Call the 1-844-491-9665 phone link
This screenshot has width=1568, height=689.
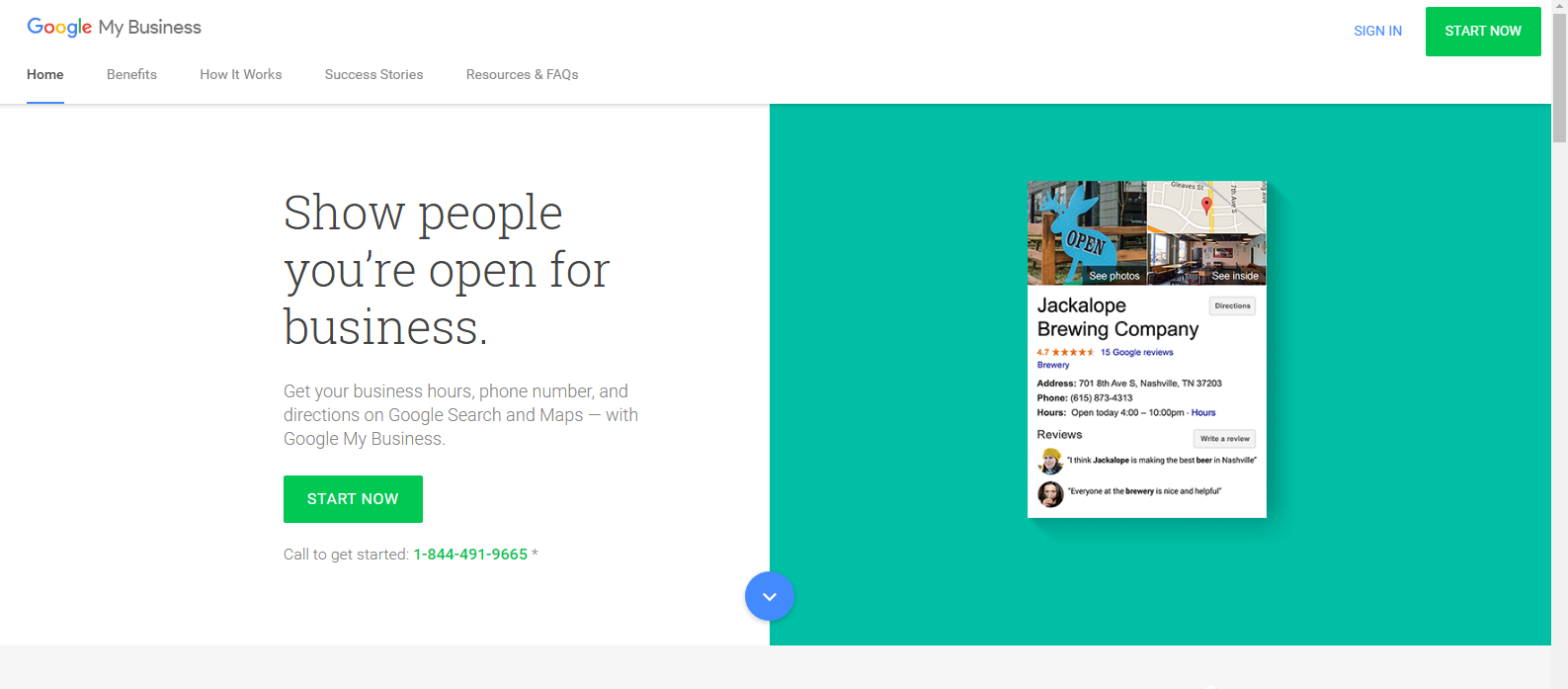tap(470, 555)
